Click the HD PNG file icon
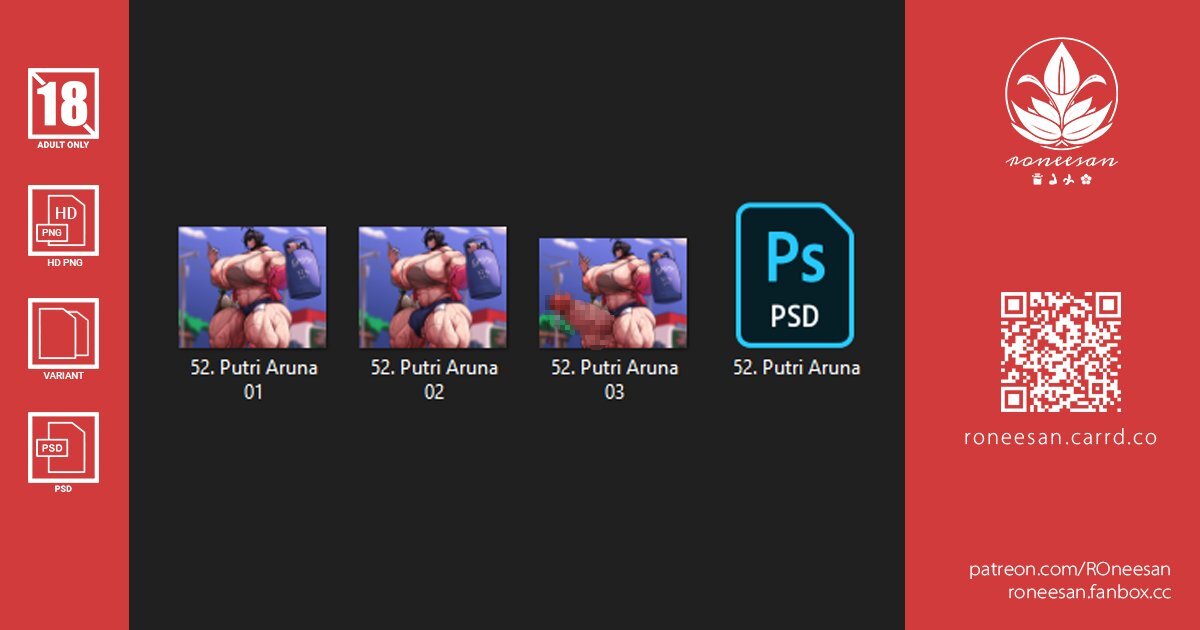 point(63,220)
